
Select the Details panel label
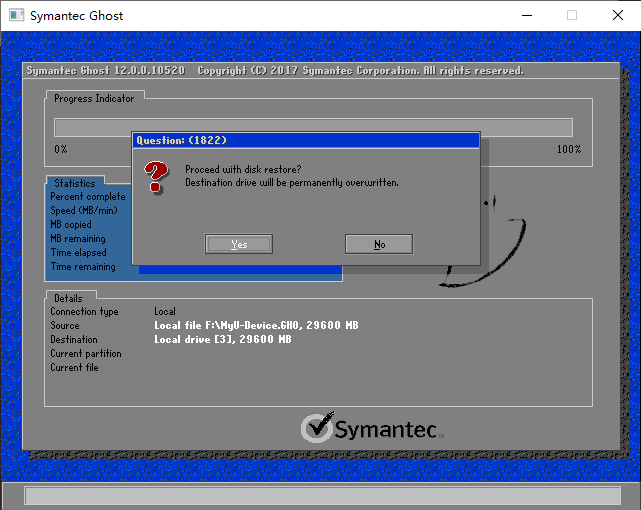[68, 298]
